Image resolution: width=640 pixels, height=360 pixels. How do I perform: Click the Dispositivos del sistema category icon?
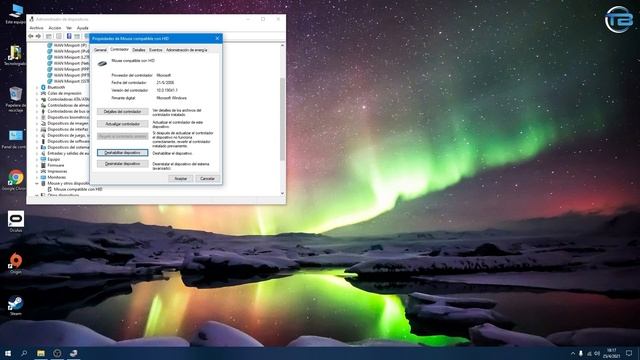(43, 147)
